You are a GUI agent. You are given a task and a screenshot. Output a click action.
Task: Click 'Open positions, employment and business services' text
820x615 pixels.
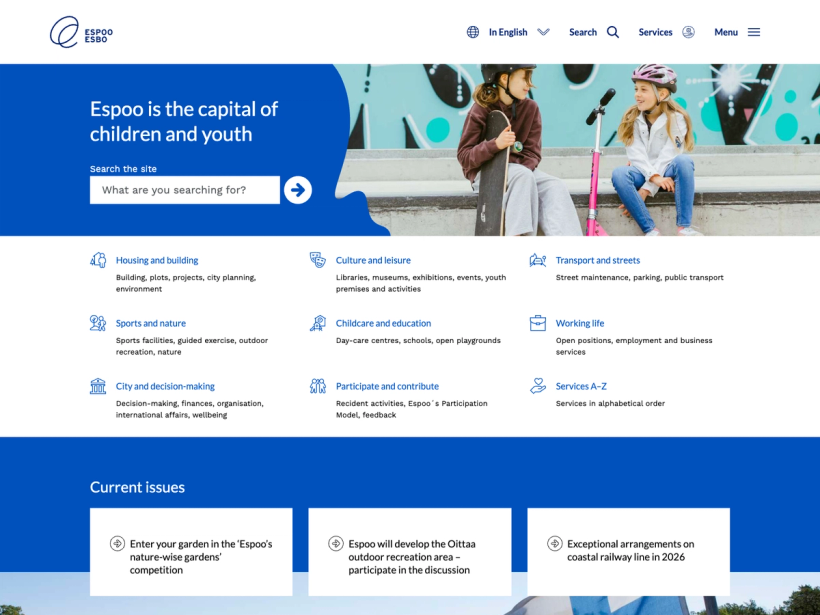[x=634, y=346]
